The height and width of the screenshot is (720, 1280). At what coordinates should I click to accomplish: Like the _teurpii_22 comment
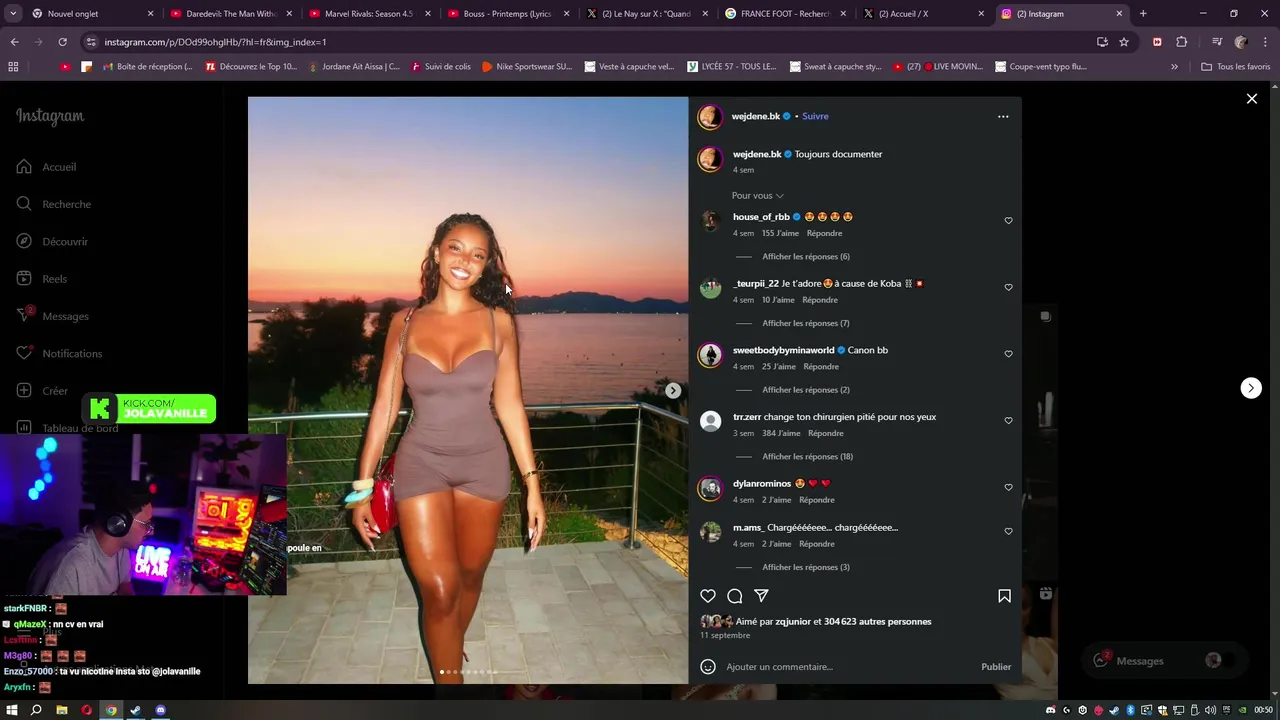[1008, 288]
